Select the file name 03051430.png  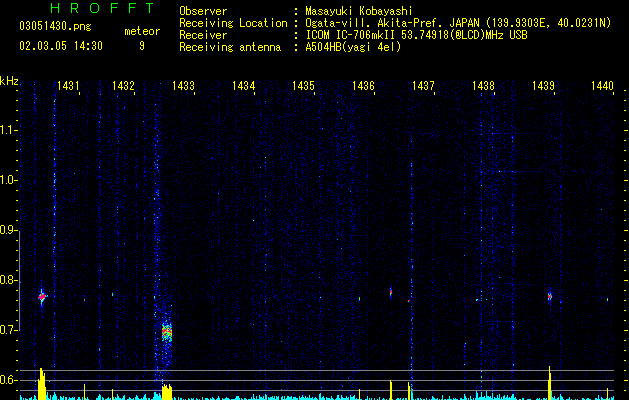[55, 26]
